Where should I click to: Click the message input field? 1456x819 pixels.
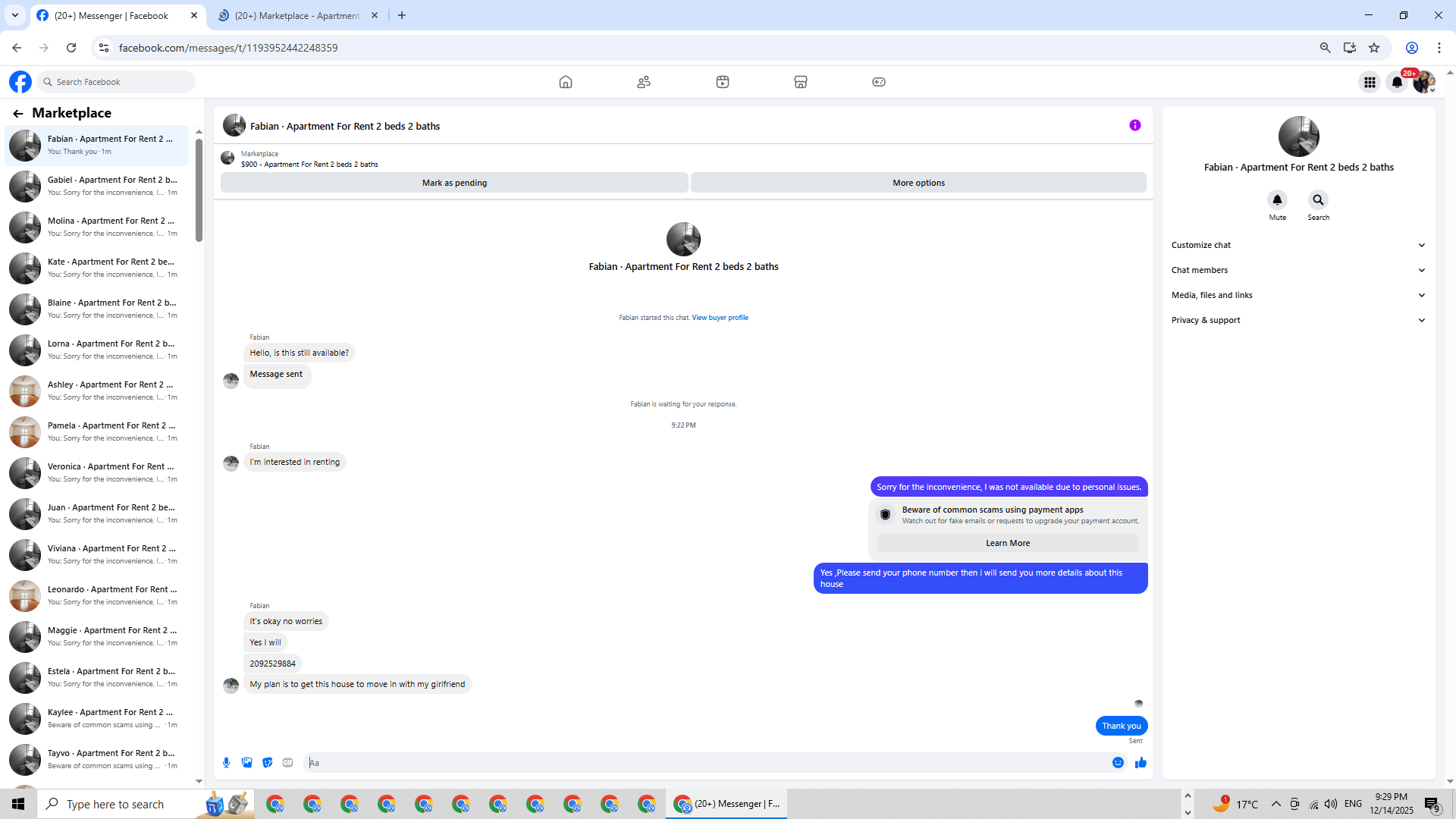point(705,763)
